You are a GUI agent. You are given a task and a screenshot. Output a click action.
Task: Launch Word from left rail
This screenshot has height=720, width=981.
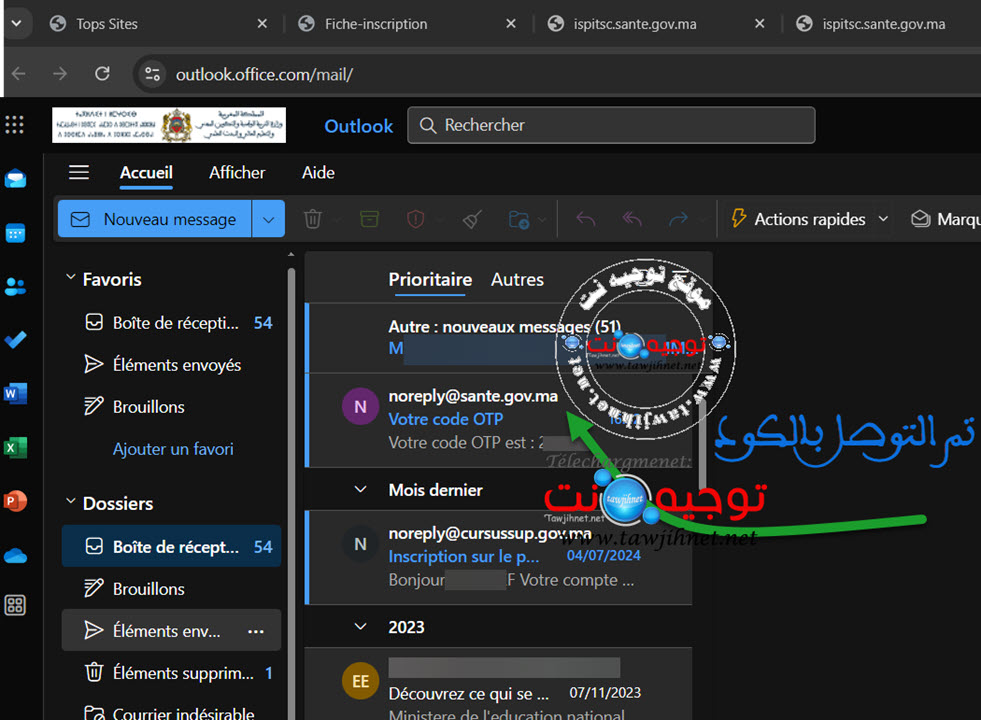coord(15,393)
